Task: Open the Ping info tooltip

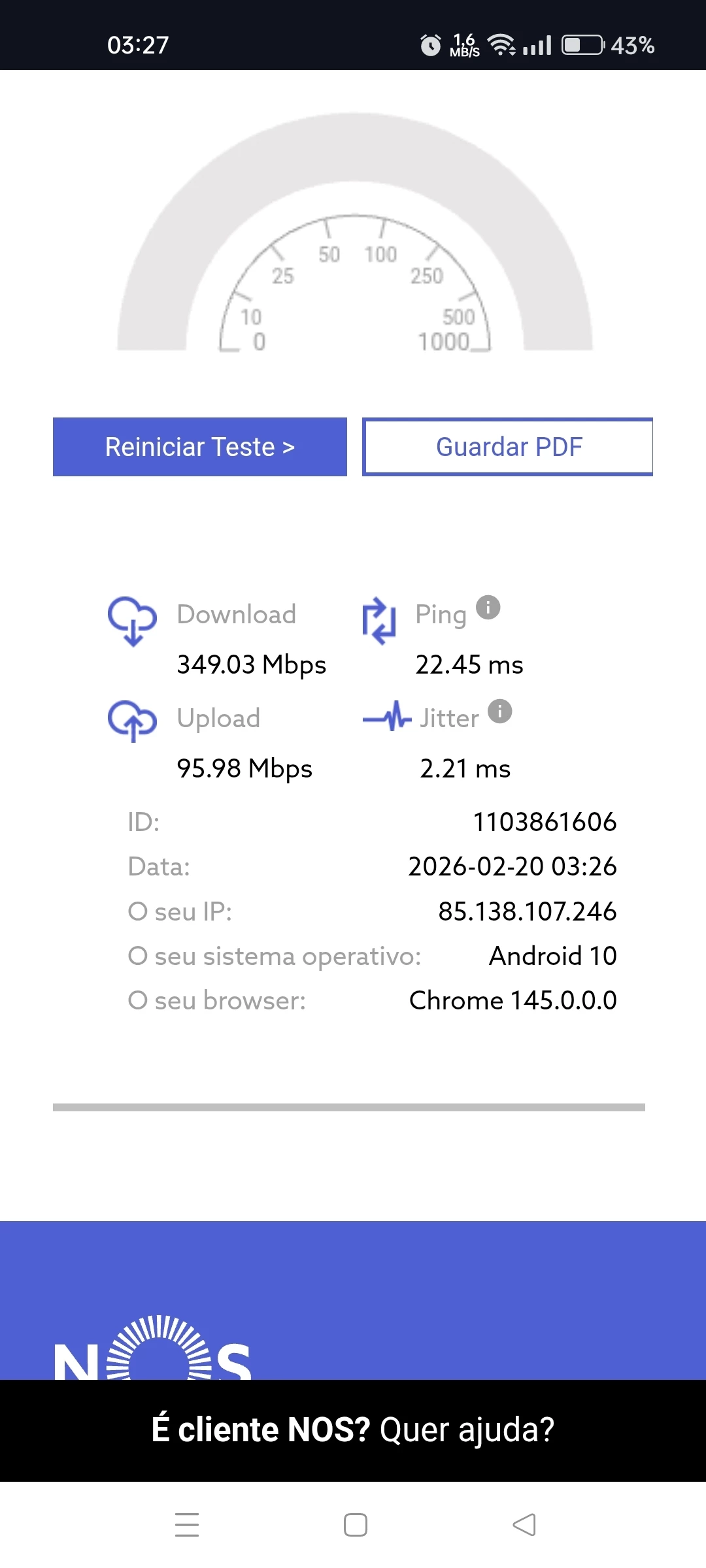Action: tap(488, 608)
